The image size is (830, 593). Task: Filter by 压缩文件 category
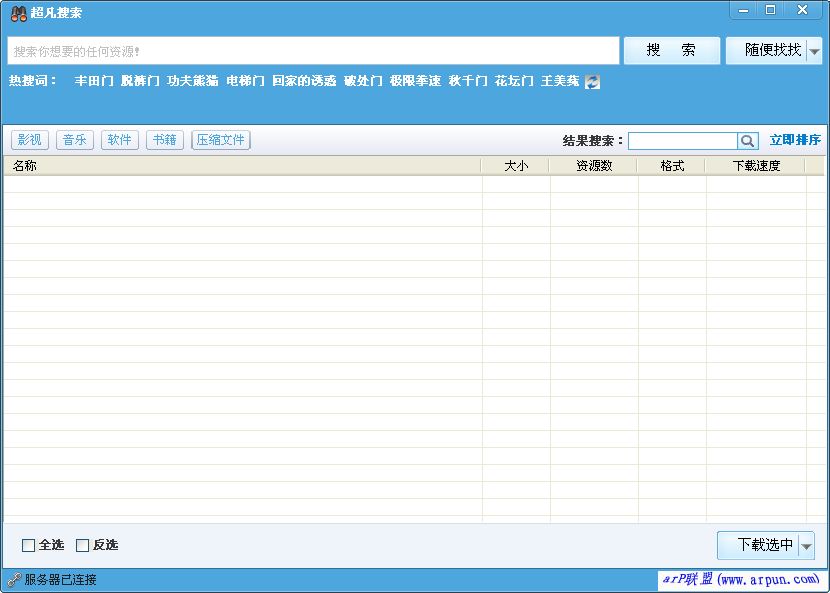pyautogui.click(x=221, y=140)
